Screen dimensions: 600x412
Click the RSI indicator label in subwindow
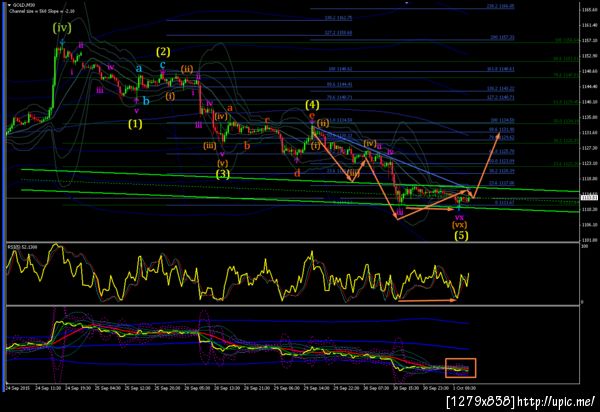click(x=23, y=248)
